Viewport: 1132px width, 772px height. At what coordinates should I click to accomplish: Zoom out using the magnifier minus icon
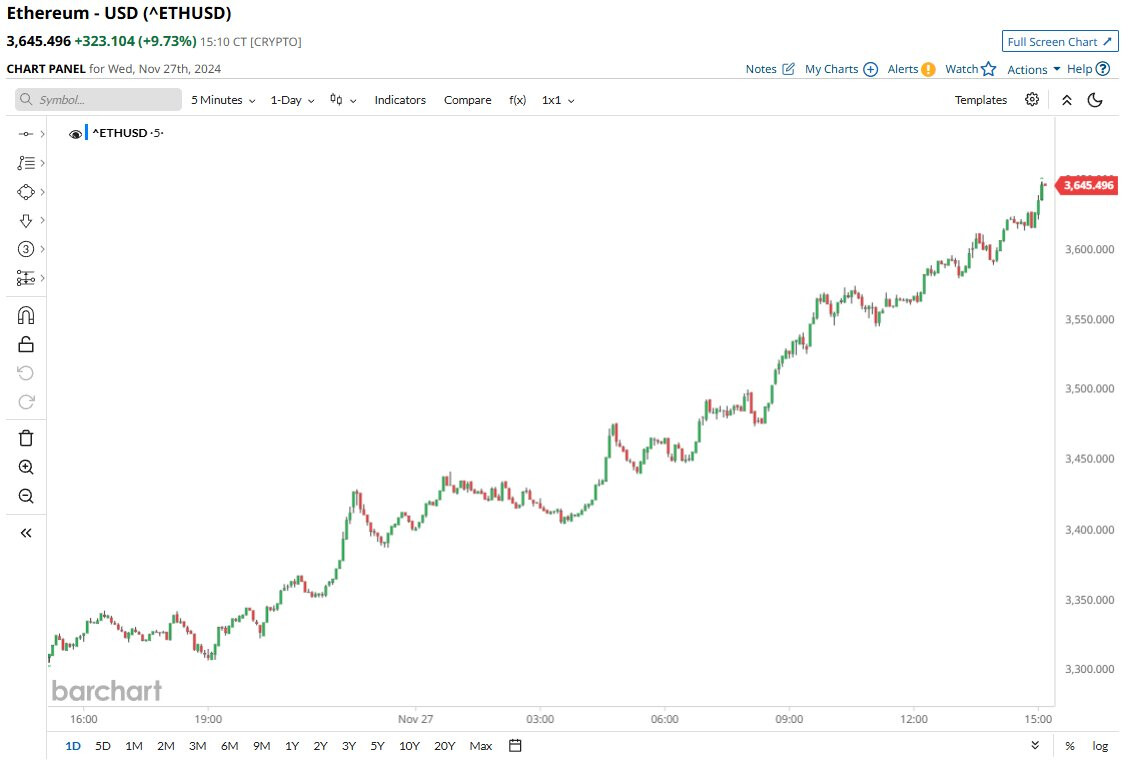[x=26, y=495]
